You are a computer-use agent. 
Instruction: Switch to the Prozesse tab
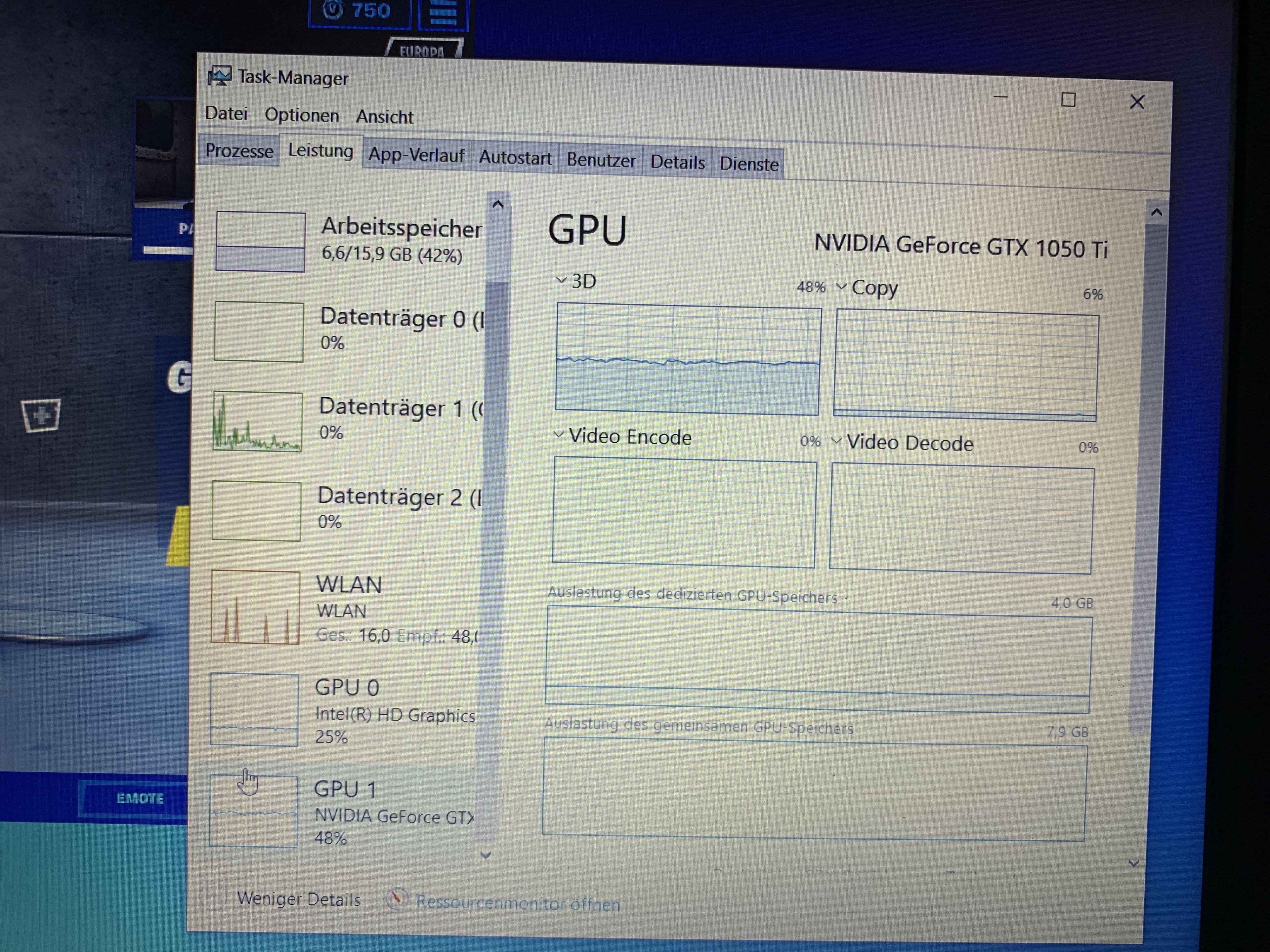point(239,151)
